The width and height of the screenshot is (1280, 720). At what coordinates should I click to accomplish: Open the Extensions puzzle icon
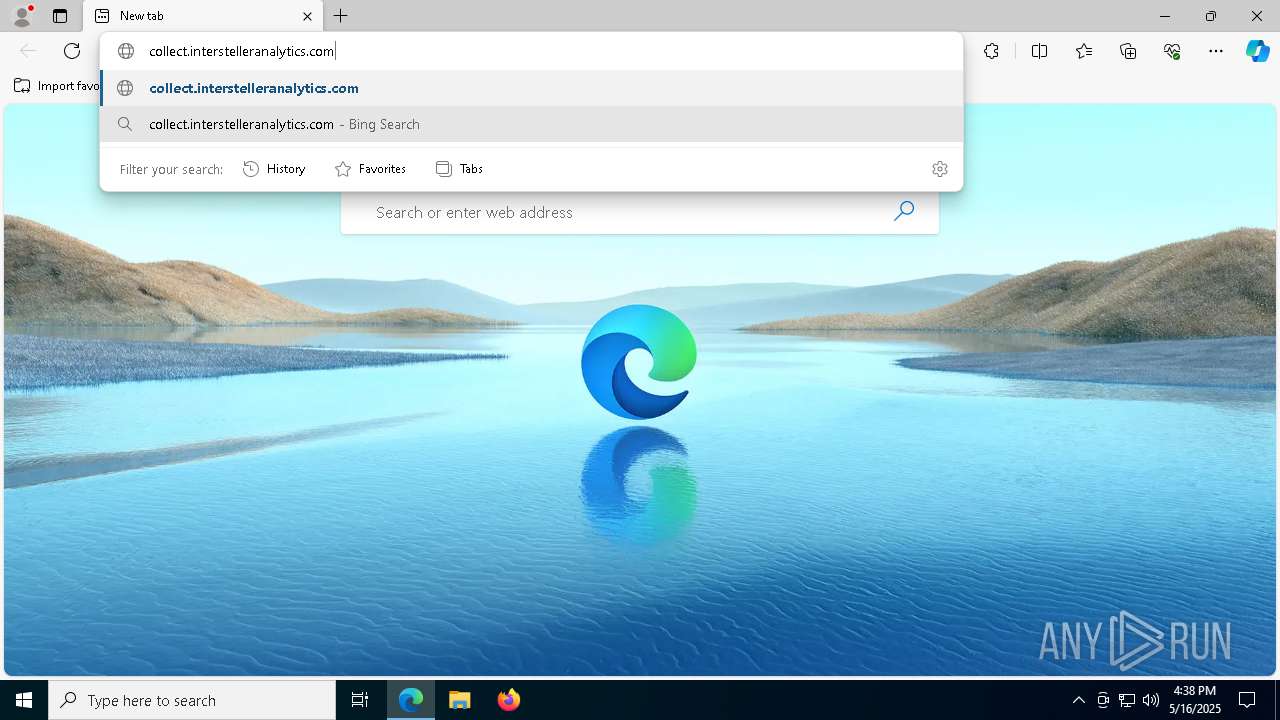[x=991, y=51]
